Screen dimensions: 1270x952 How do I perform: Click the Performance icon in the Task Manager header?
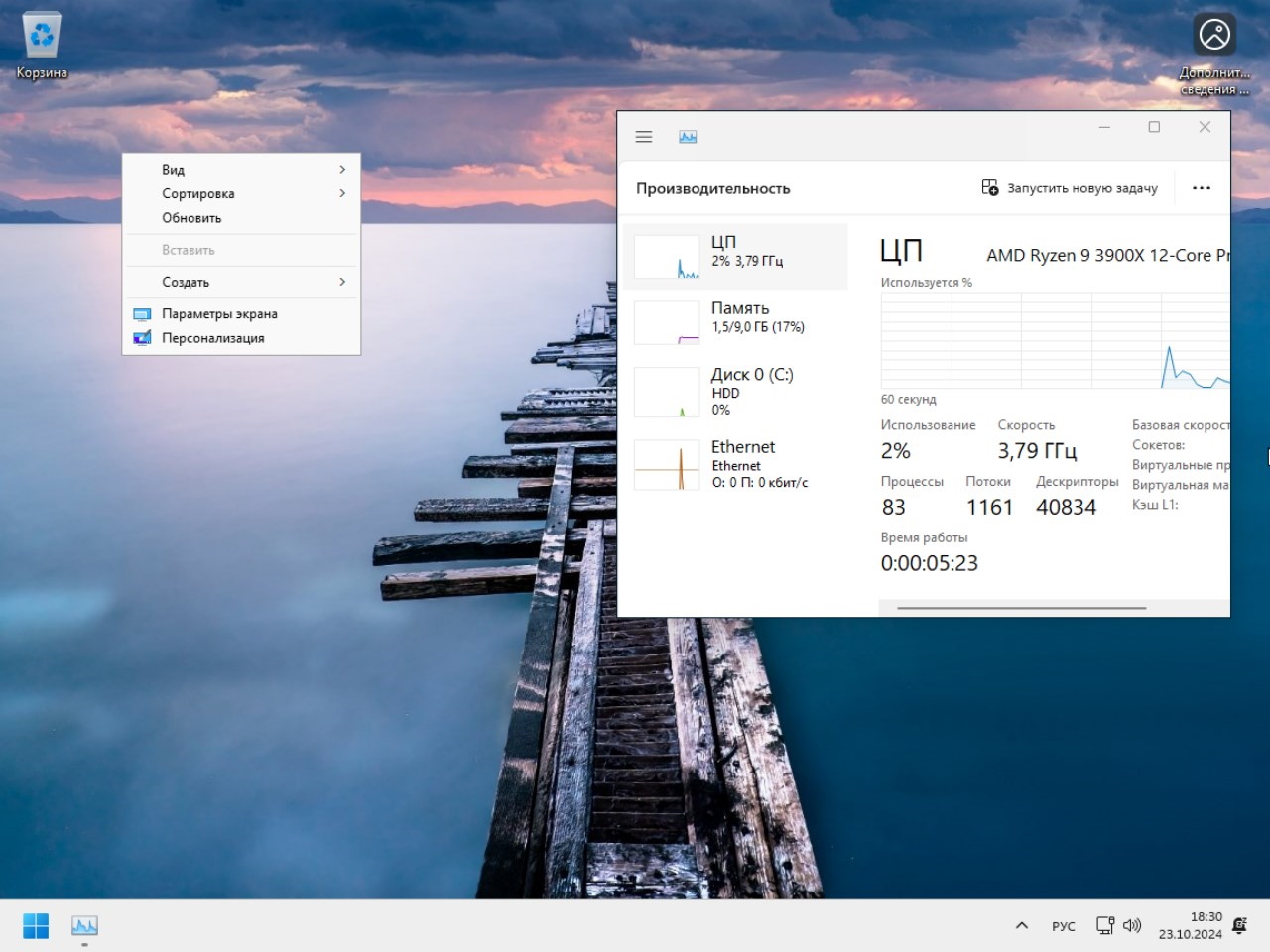(688, 137)
